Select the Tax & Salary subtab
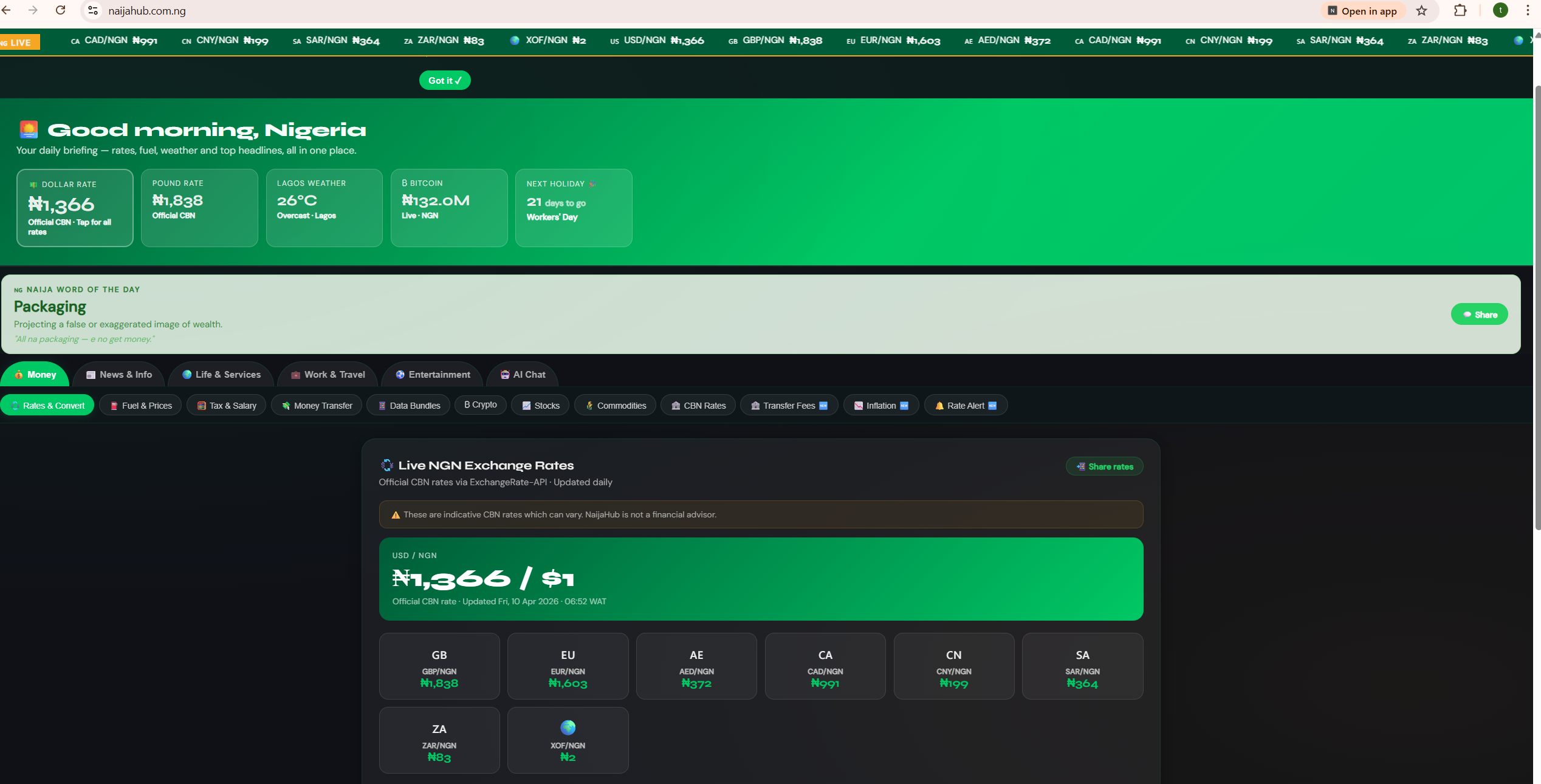1541x784 pixels. (226, 406)
